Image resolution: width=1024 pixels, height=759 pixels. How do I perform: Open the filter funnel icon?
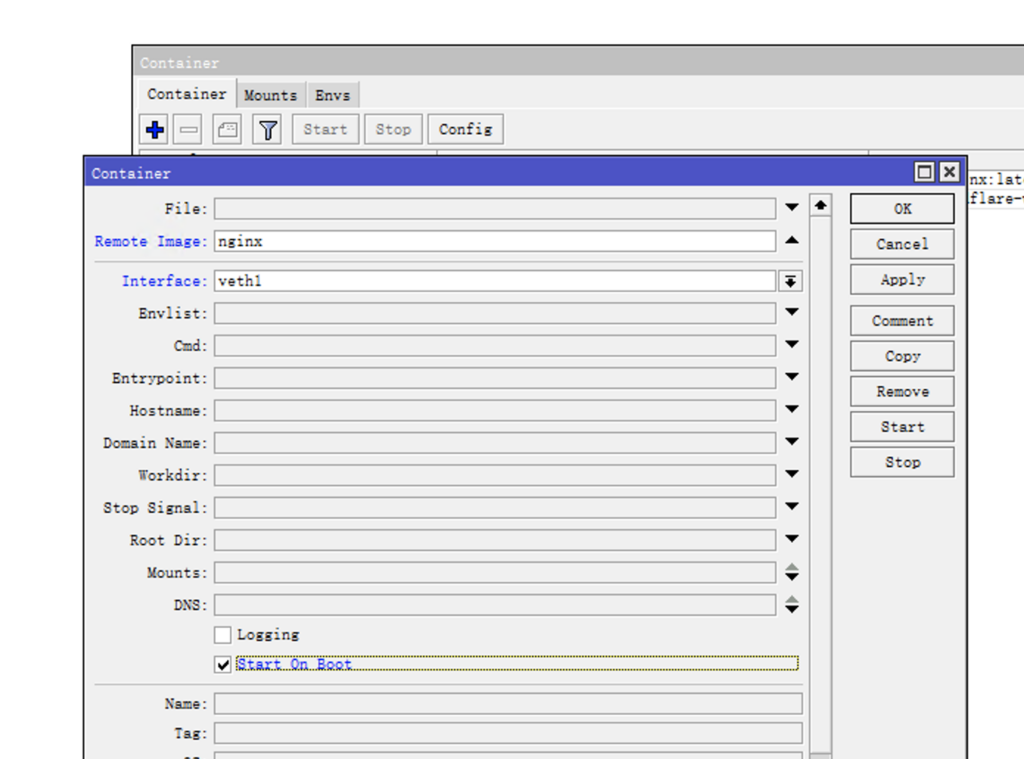click(267, 130)
